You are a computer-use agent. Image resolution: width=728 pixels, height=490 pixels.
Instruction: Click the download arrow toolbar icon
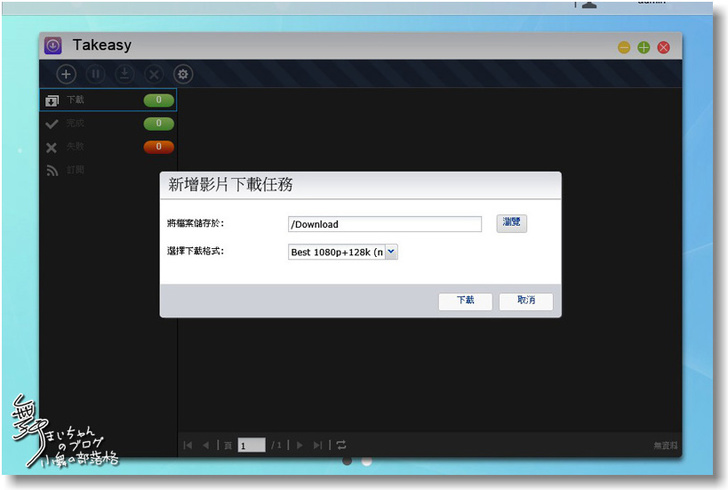coord(124,74)
